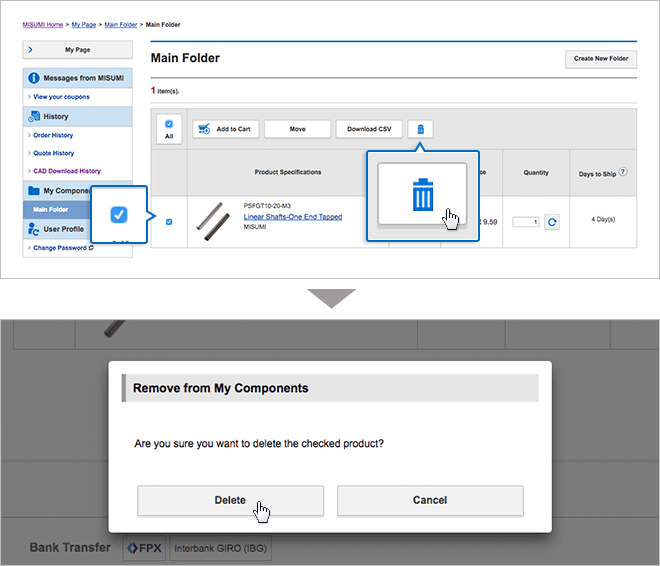Viewport: 660px width, 566px height.
Task: Click the small trash icon in toolbar
Action: [x=421, y=129]
